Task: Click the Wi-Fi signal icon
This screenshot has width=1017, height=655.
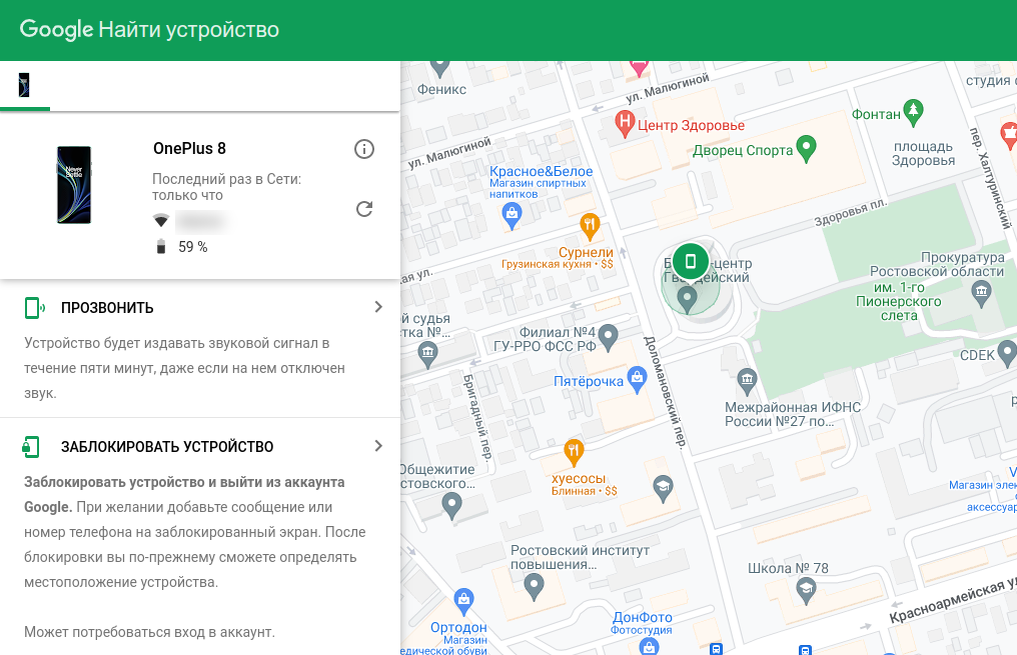Action: point(161,220)
